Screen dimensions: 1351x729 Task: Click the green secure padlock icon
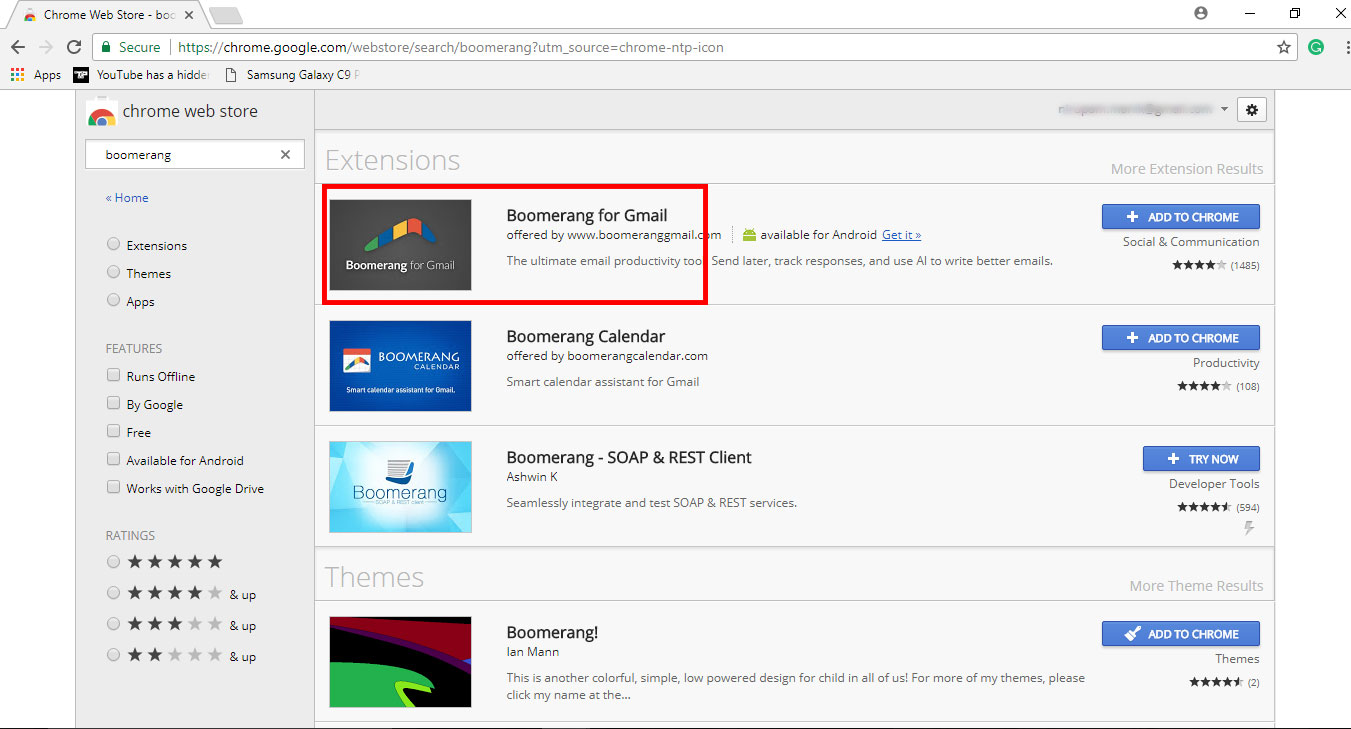pos(106,47)
